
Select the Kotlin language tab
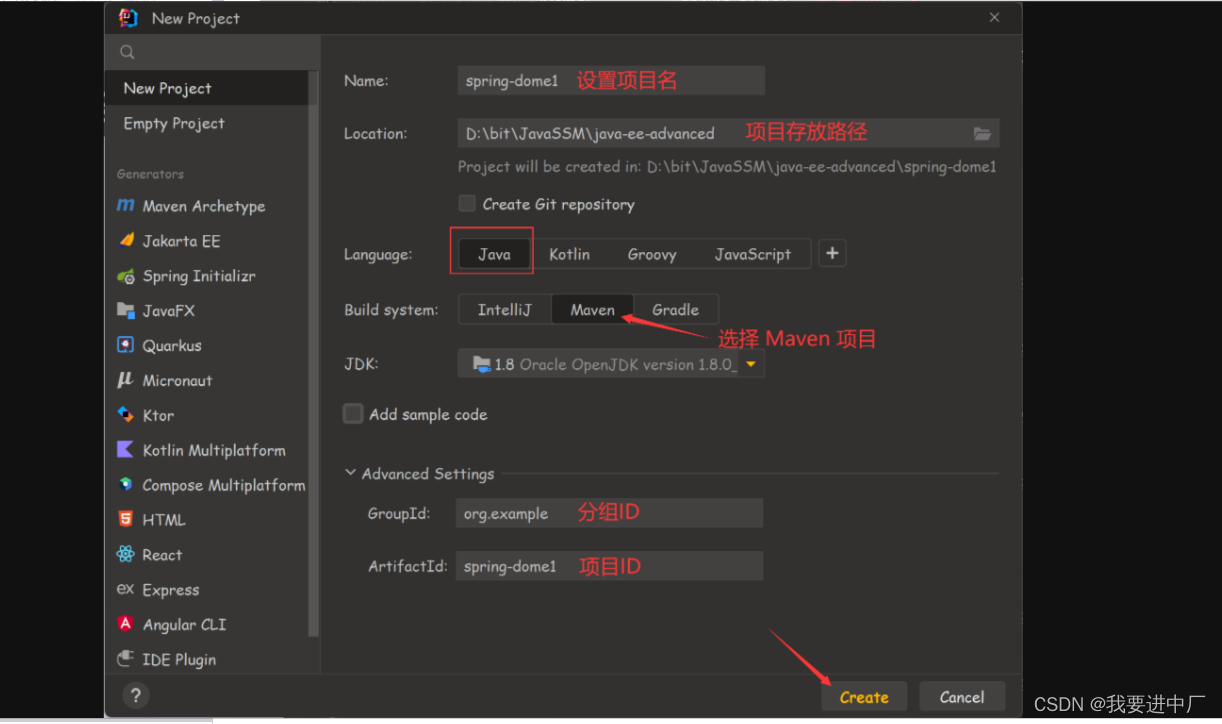(x=569, y=254)
